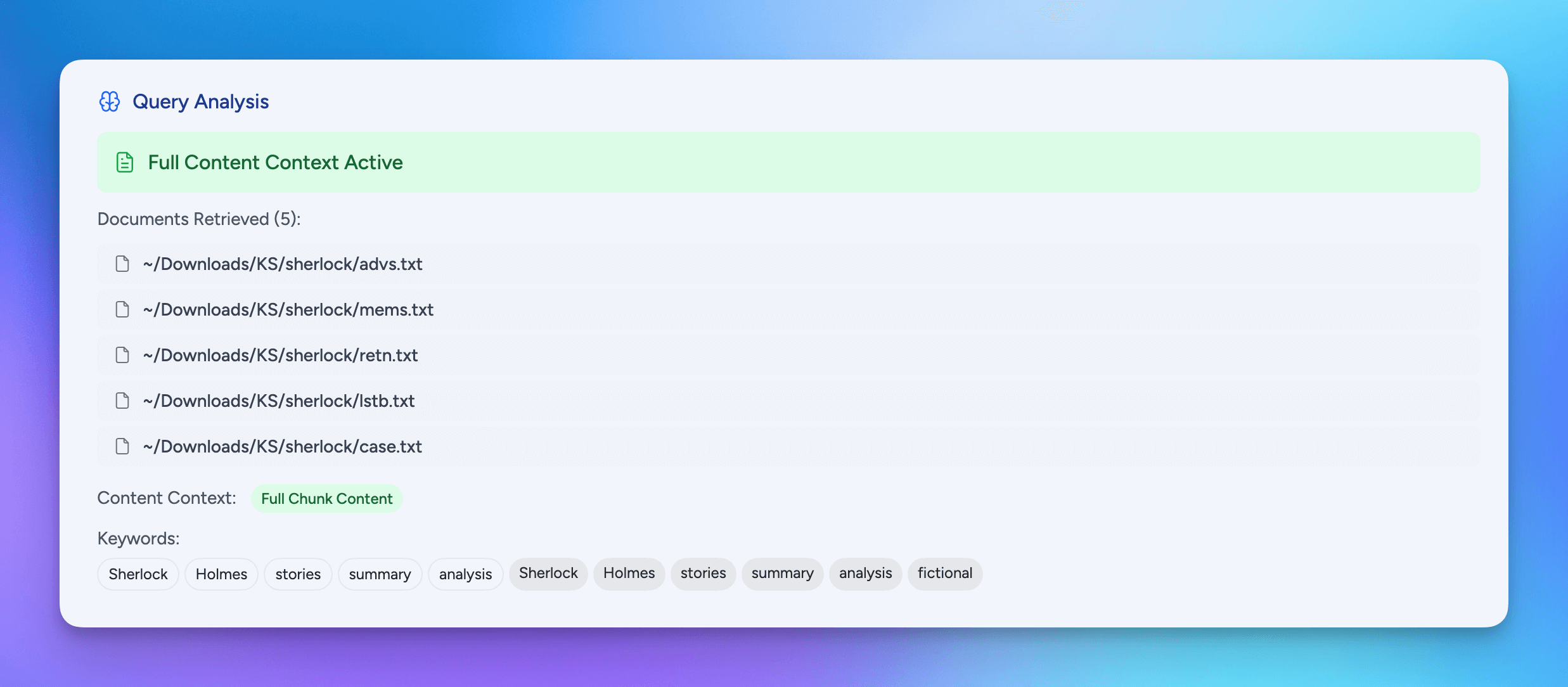Select the summary keyword chip

point(380,574)
